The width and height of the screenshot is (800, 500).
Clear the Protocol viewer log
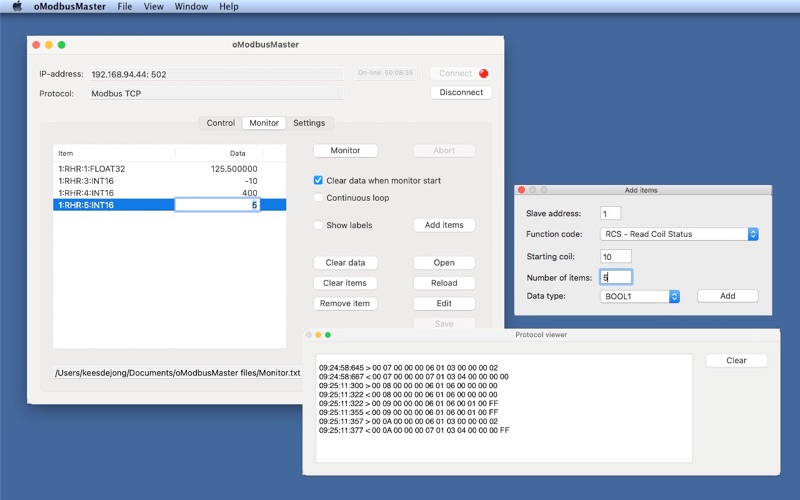coord(736,360)
